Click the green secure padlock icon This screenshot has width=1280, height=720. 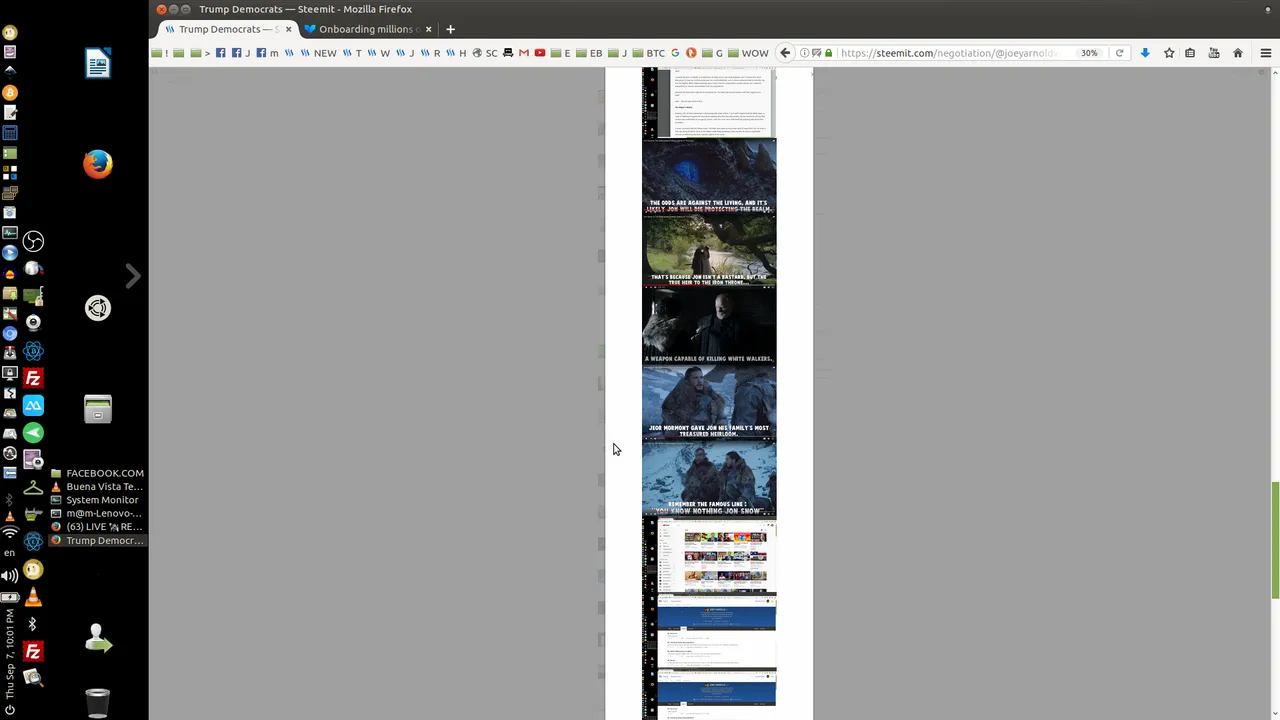[829, 53]
